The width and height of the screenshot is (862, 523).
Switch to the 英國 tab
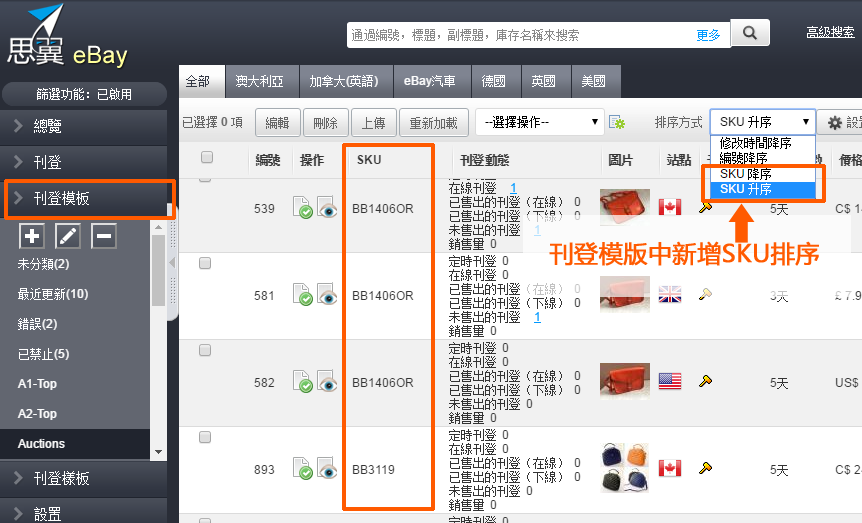coord(546,81)
